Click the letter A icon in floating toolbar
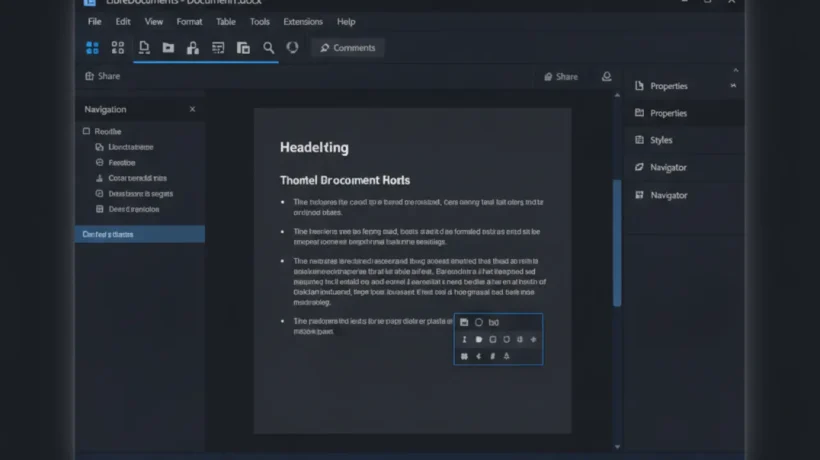This screenshot has height=460, width=820. click(506, 356)
